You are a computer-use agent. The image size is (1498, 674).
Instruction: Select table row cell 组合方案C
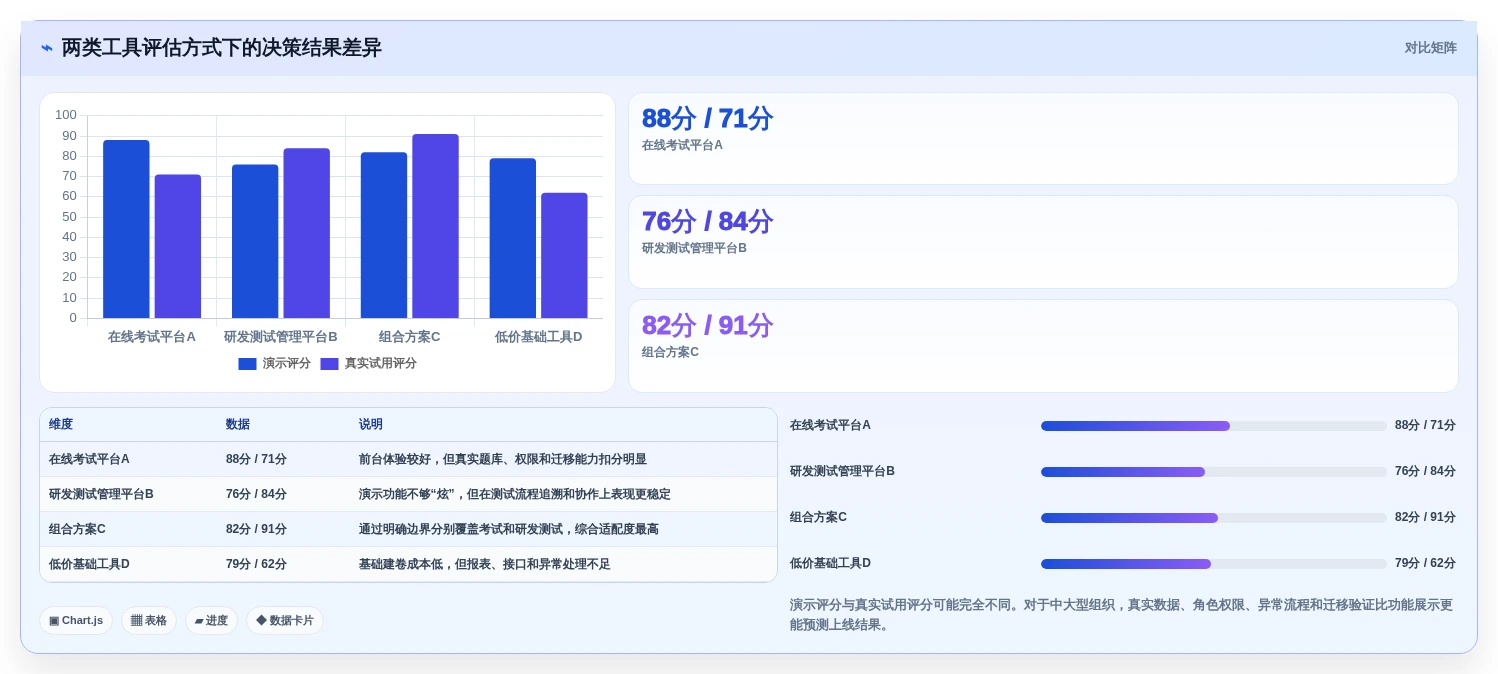click(x=77, y=530)
